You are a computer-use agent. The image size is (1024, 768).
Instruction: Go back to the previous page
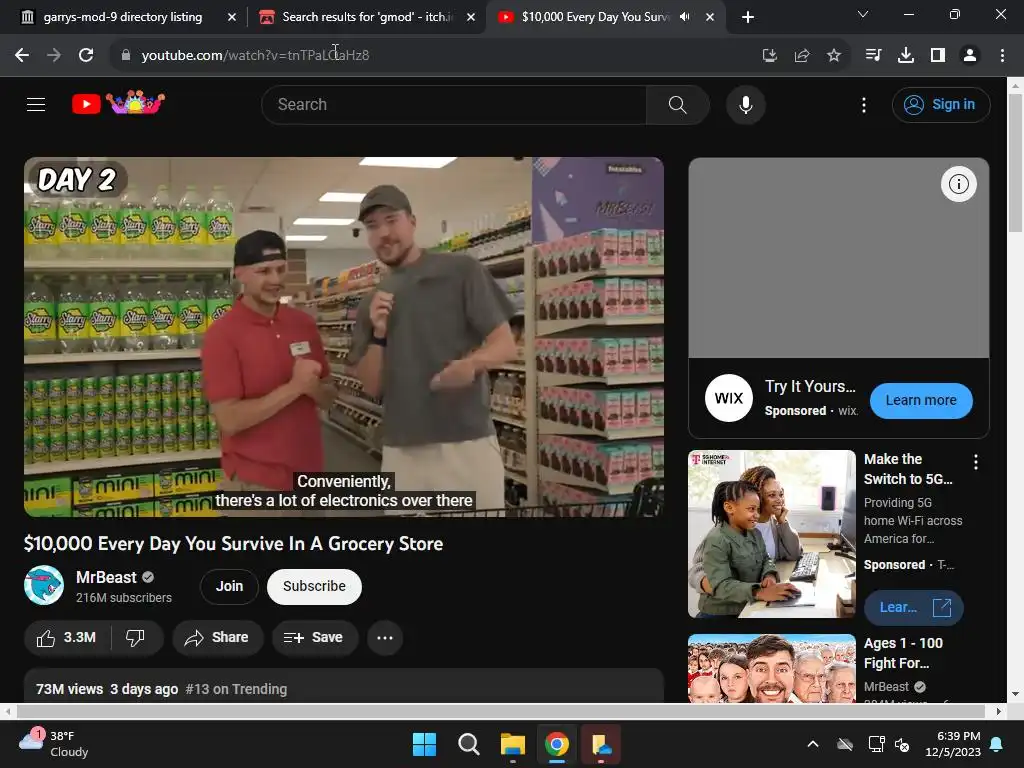pyautogui.click(x=22, y=55)
